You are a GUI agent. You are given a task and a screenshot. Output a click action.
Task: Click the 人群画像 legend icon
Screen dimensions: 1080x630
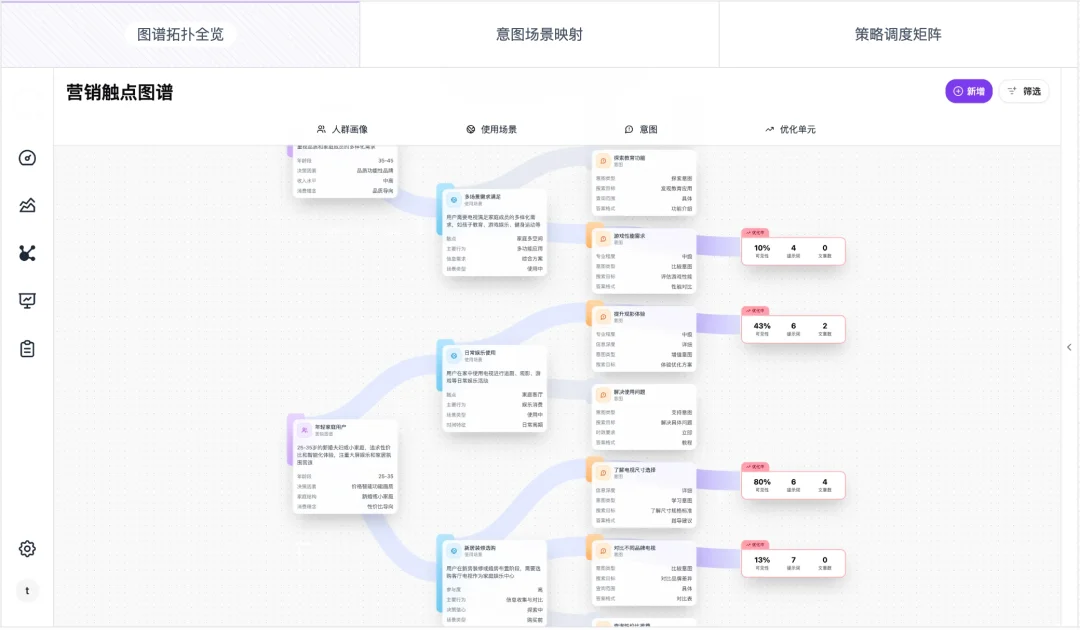[320, 128]
